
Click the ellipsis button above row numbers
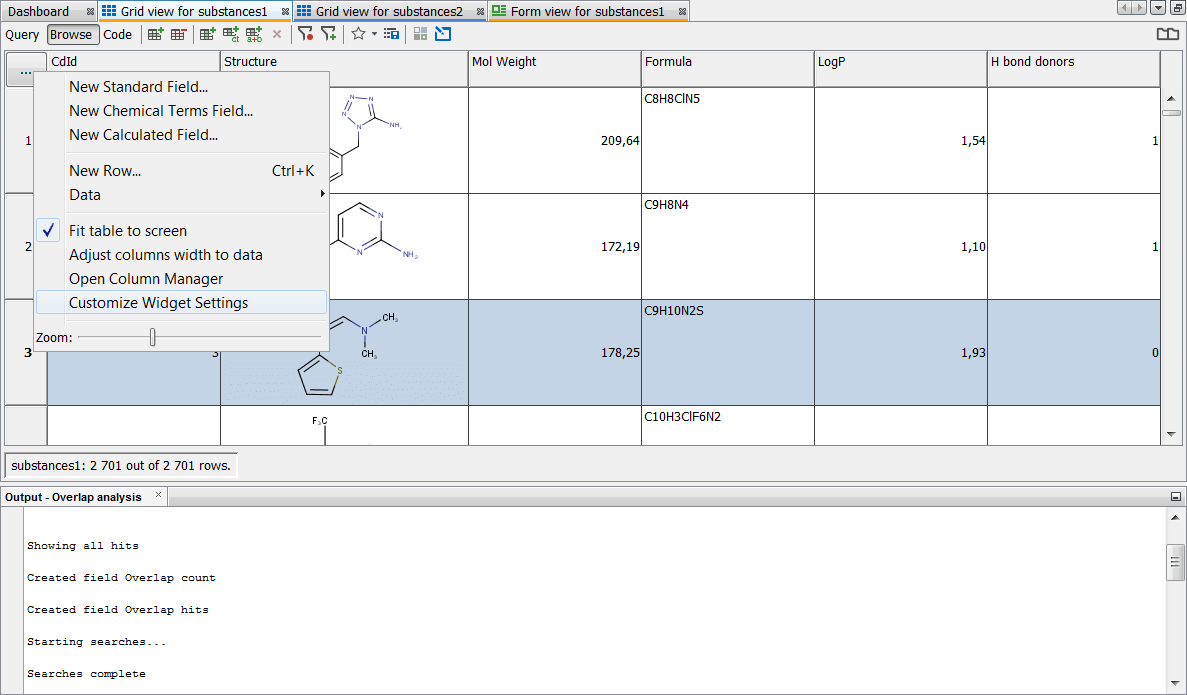[x=25, y=70]
